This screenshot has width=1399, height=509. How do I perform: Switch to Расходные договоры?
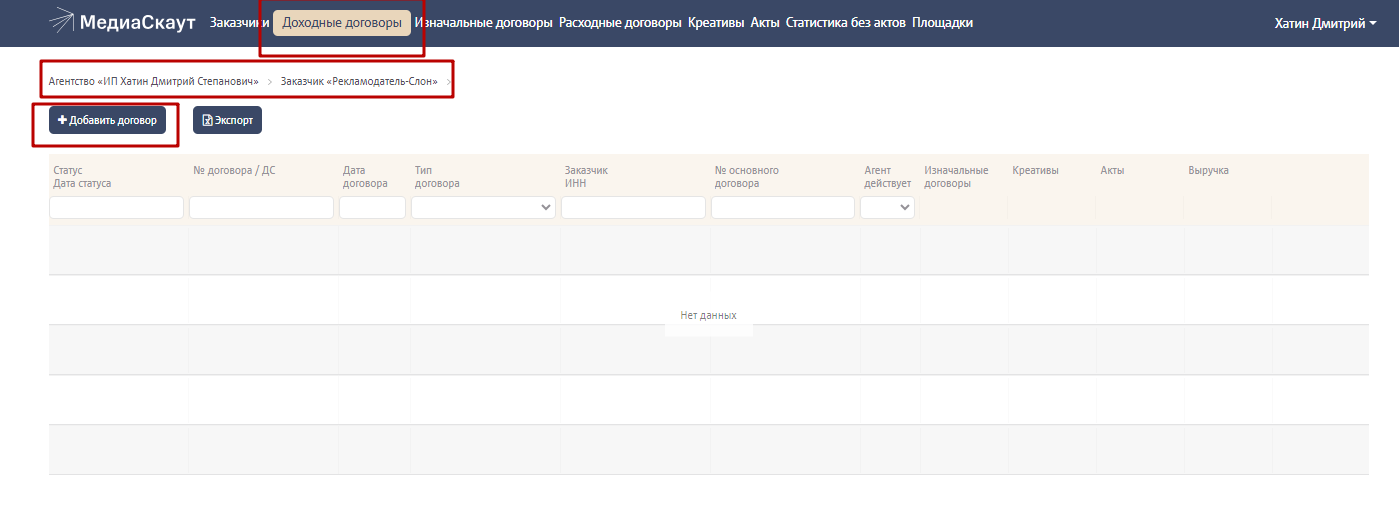pos(620,22)
